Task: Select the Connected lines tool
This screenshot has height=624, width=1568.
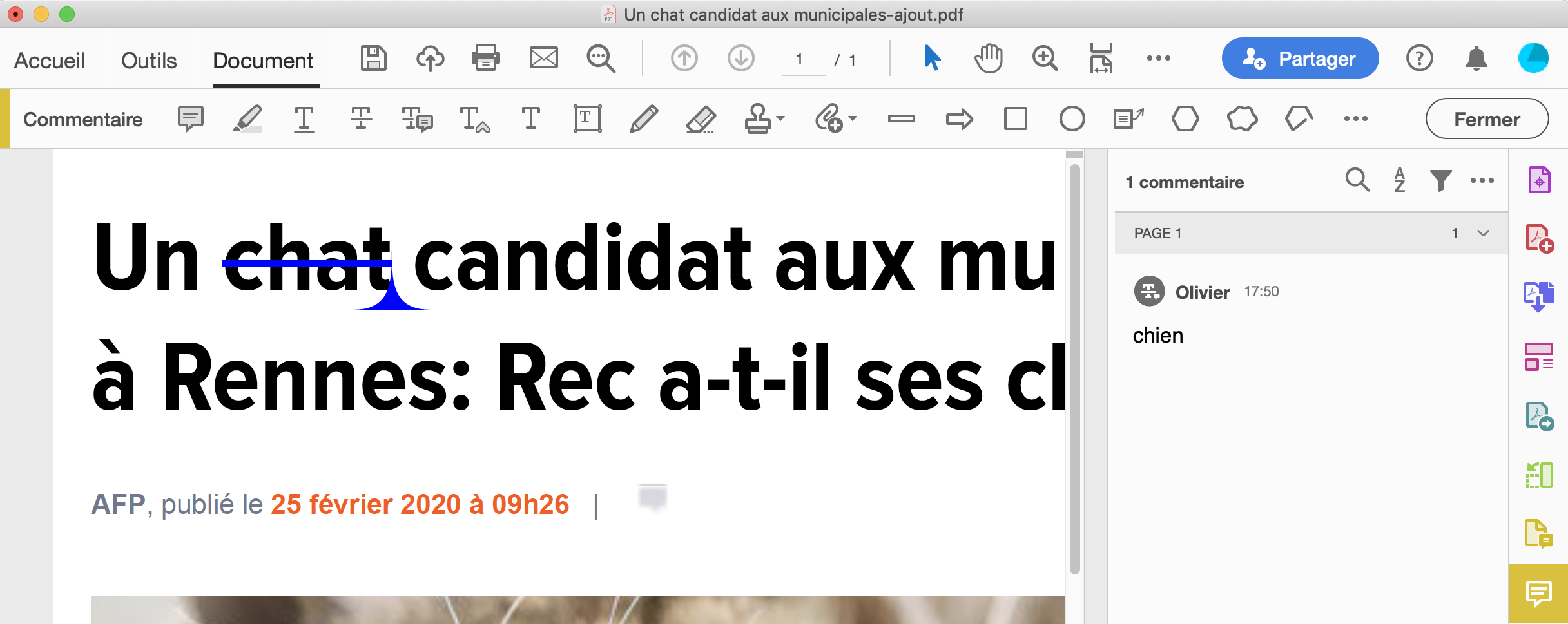Action: coord(1299,119)
